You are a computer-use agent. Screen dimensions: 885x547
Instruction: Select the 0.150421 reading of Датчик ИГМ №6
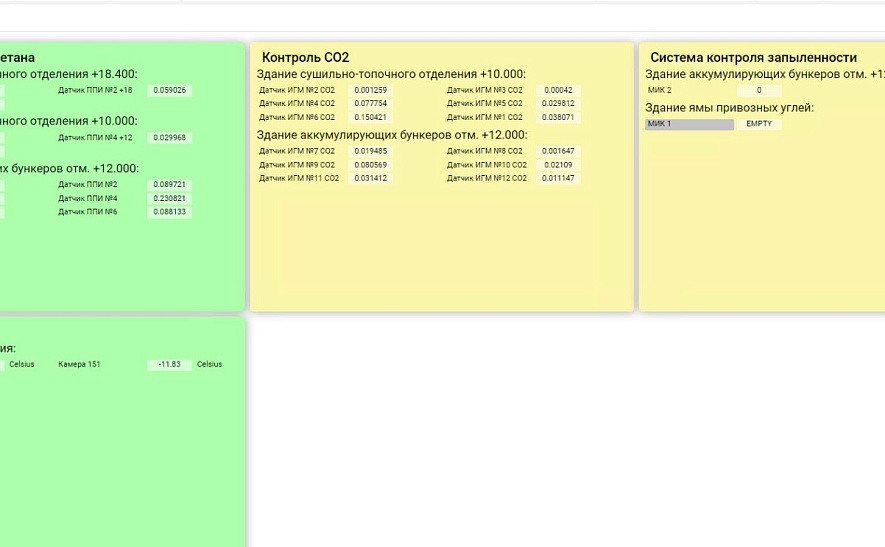pyautogui.click(x=370, y=117)
